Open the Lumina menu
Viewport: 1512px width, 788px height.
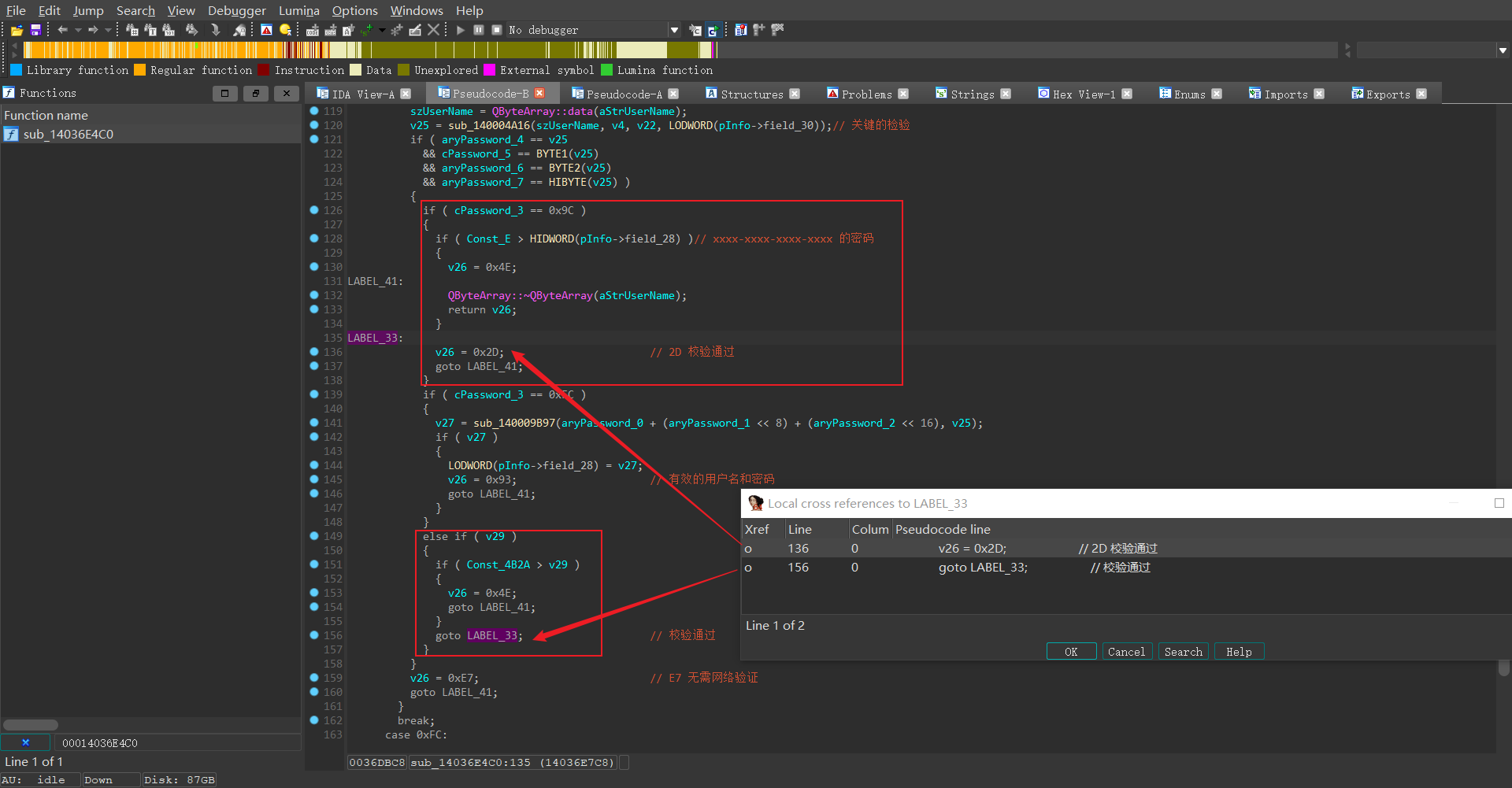click(x=298, y=10)
